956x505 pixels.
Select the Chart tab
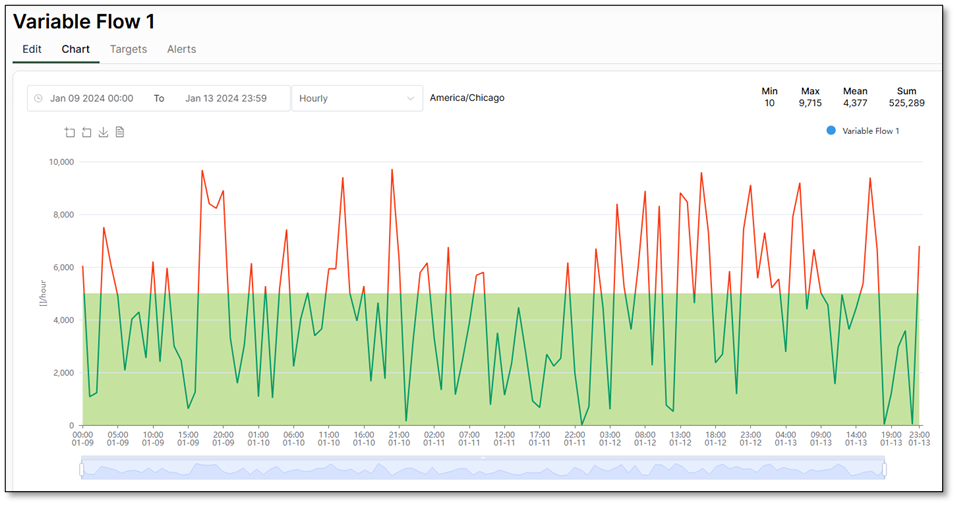[x=76, y=49]
